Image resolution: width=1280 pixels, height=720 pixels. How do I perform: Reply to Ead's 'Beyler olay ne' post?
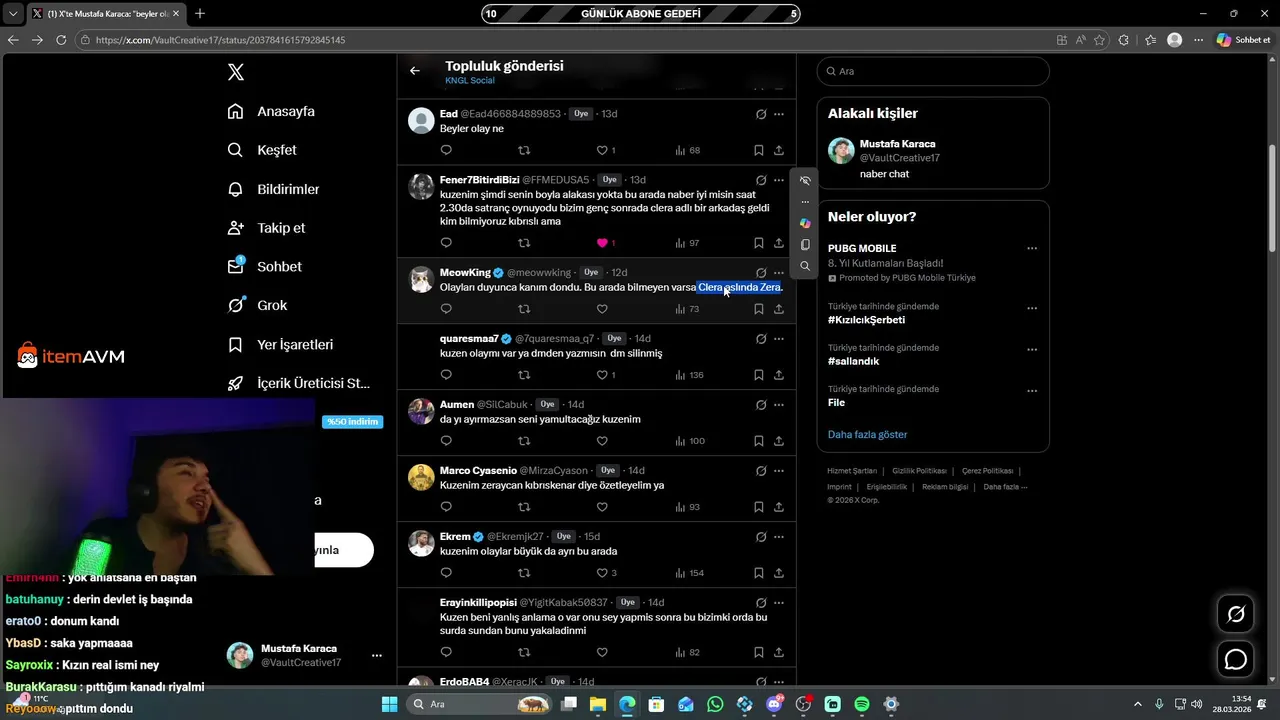pyautogui.click(x=446, y=150)
